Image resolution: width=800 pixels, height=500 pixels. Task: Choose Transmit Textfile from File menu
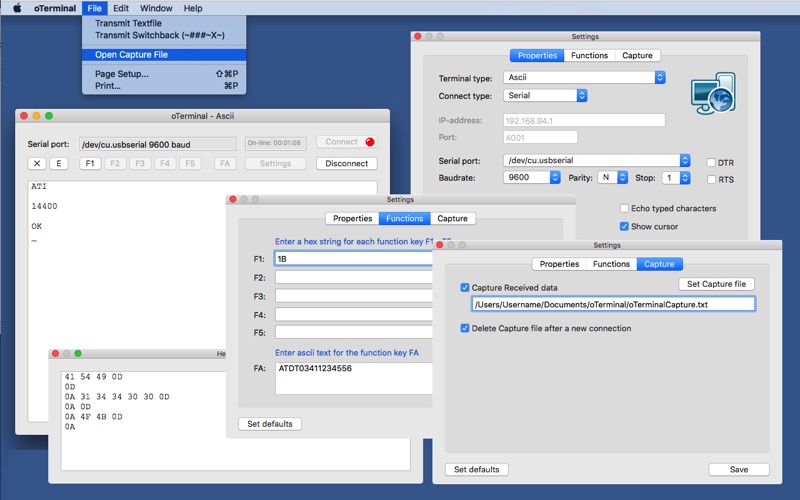[164, 23]
